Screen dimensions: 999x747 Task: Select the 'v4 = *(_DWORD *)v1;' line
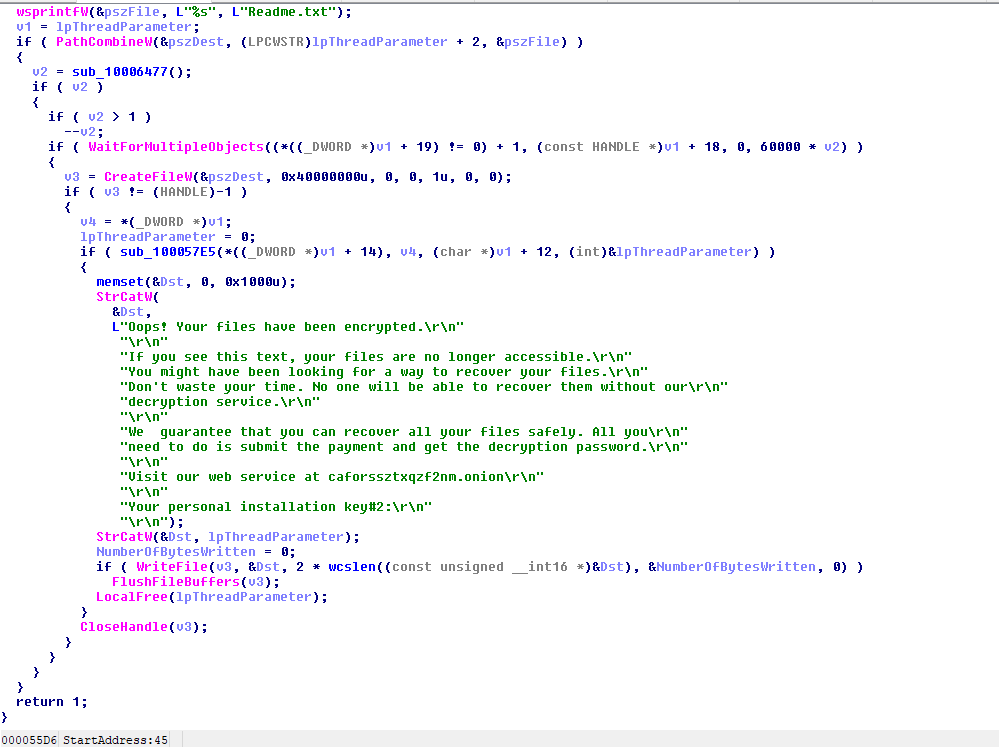click(156, 222)
